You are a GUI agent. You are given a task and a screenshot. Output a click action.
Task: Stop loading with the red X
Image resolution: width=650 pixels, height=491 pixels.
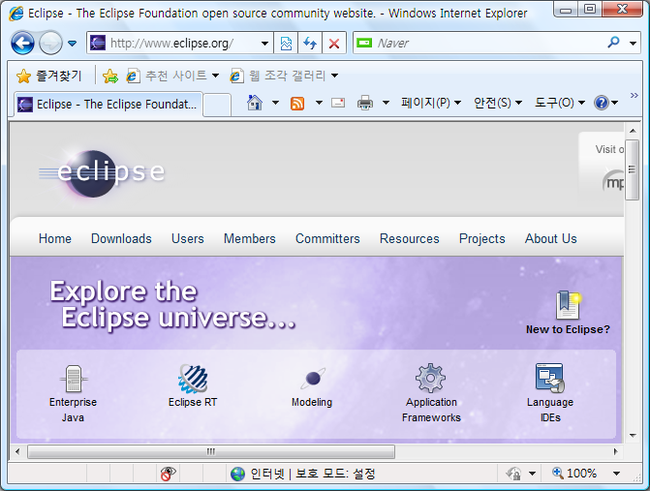[x=334, y=43]
